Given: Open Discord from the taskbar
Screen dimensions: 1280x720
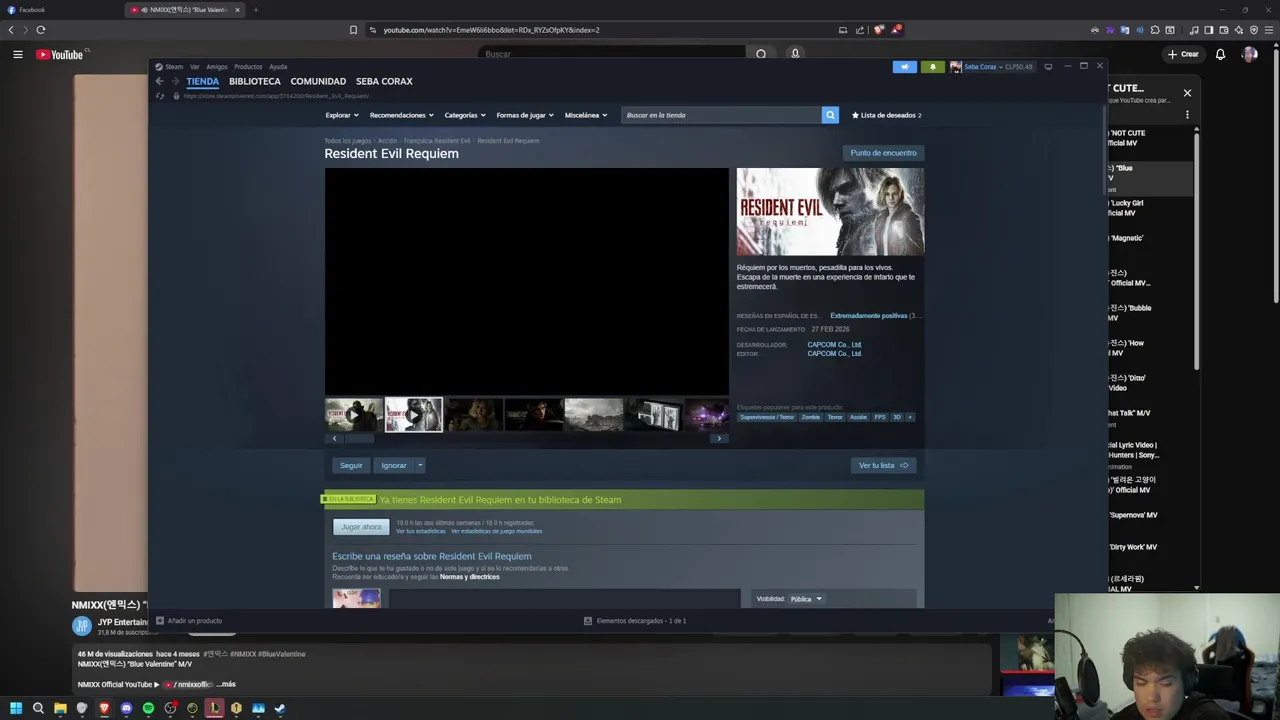Looking at the screenshot, I should click(126, 708).
